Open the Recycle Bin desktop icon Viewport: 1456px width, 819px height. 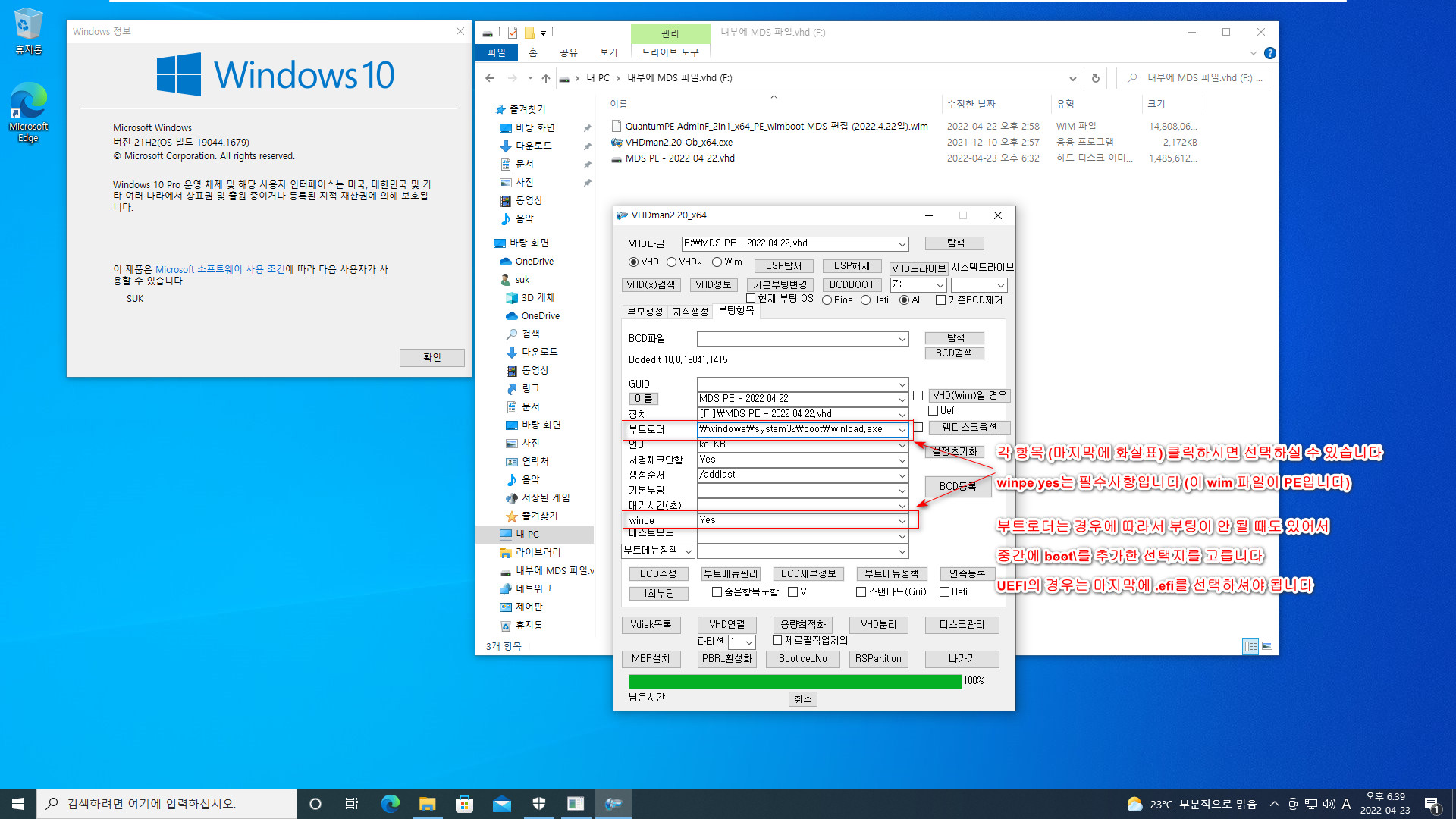point(28,31)
